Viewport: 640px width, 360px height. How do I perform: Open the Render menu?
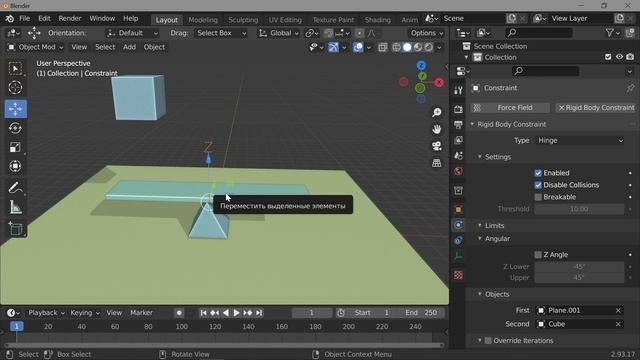coord(70,18)
